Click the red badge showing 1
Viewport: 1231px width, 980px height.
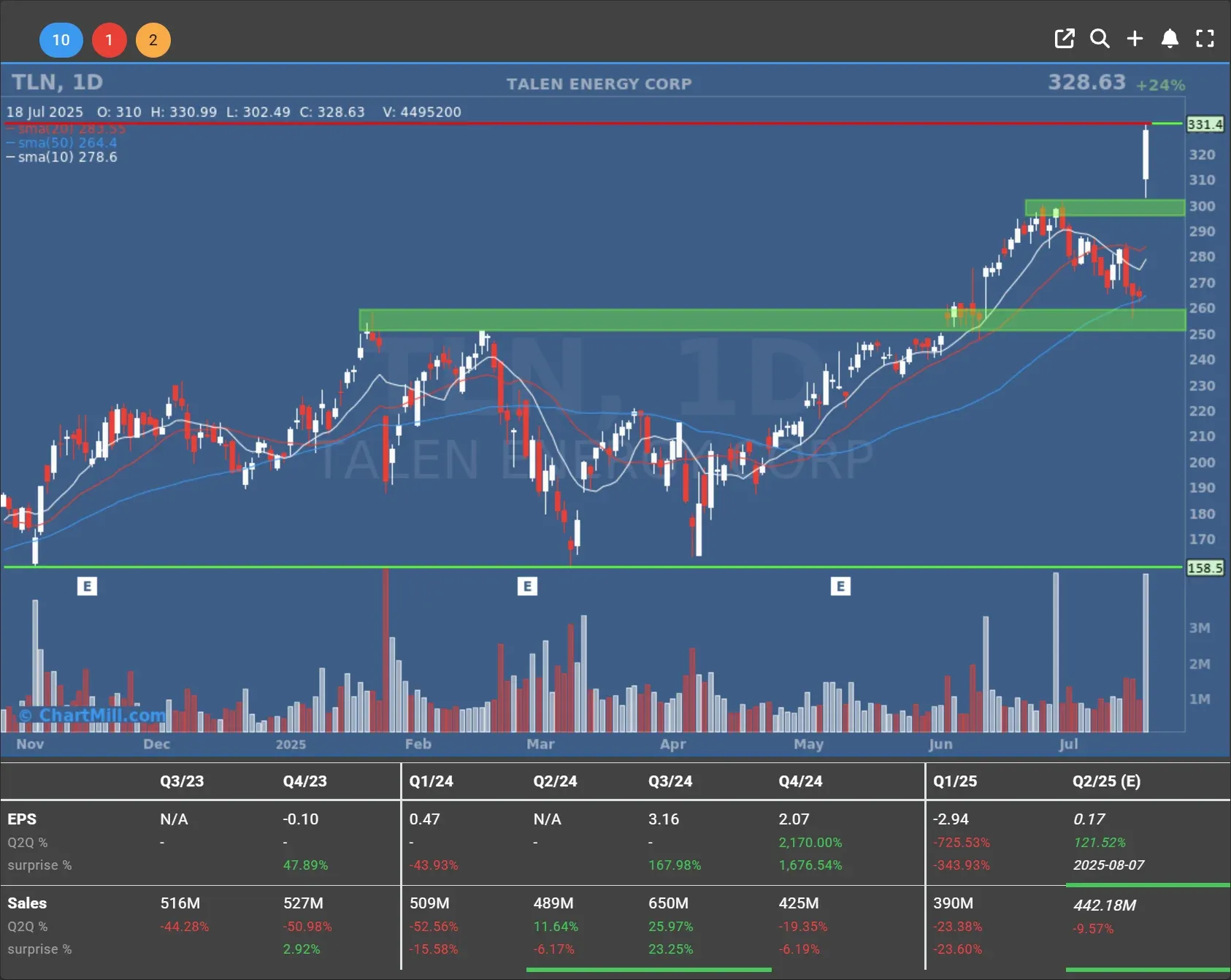click(x=110, y=39)
